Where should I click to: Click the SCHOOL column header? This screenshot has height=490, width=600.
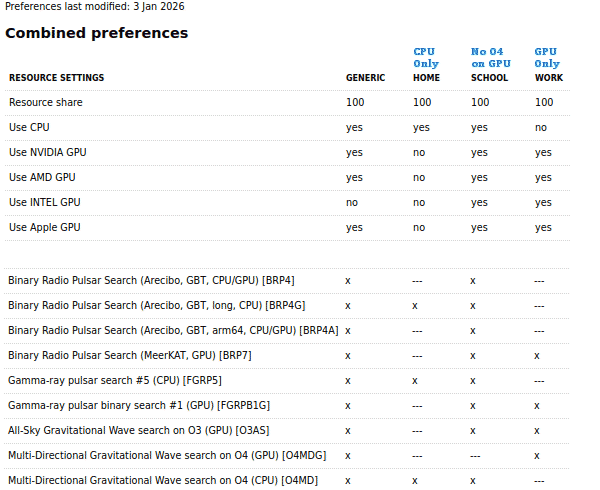(489, 78)
